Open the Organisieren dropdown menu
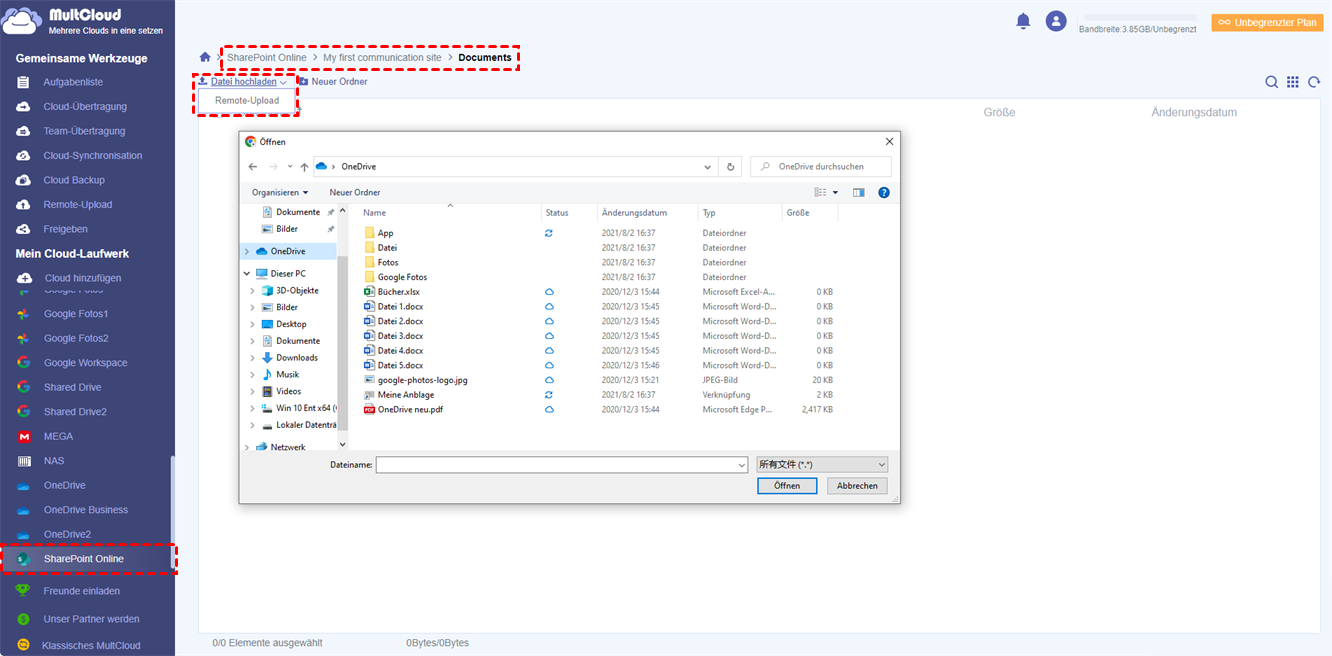This screenshot has width=1332, height=656. point(280,192)
